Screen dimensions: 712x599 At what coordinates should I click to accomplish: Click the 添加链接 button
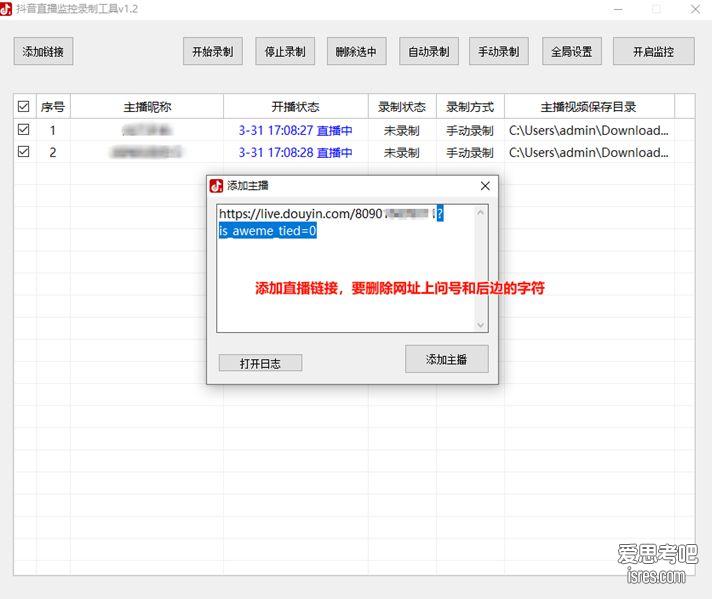pos(43,51)
